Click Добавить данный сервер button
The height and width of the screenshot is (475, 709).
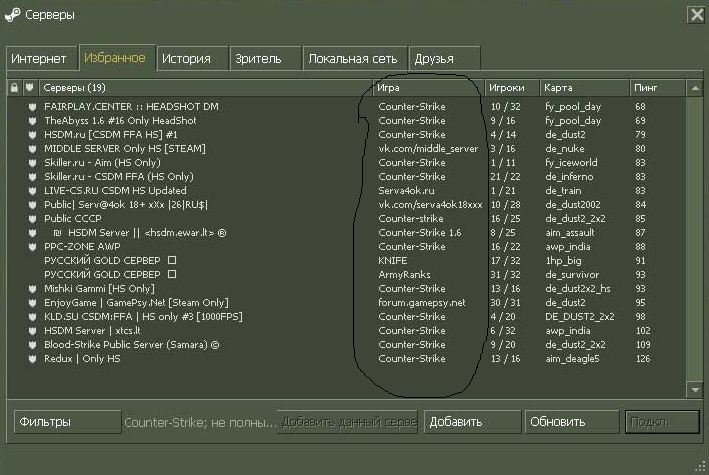click(x=347, y=422)
